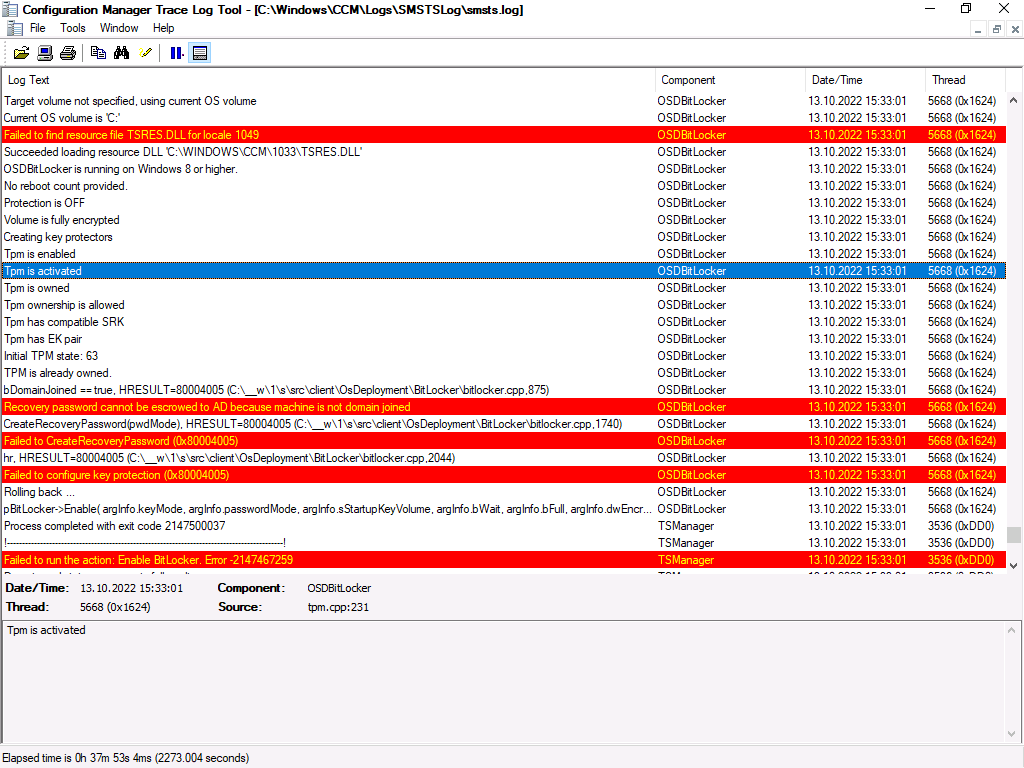Image resolution: width=1024 pixels, height=768 pixels.
Task: Click the Open on Server computer icon
Action: [45, 53]
